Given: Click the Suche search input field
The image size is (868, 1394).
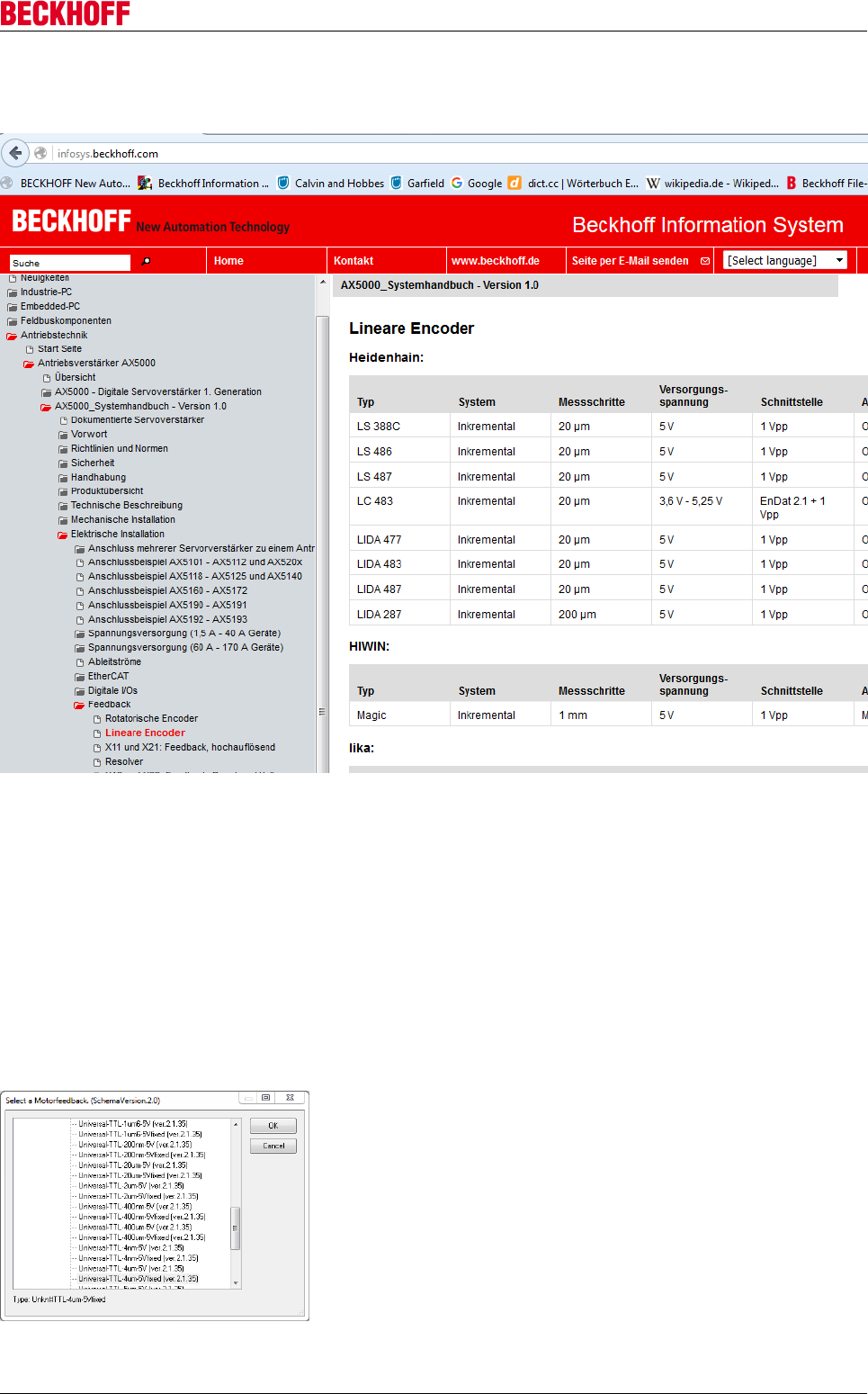Looking at the screenshot, I should [x=70, y=262].
